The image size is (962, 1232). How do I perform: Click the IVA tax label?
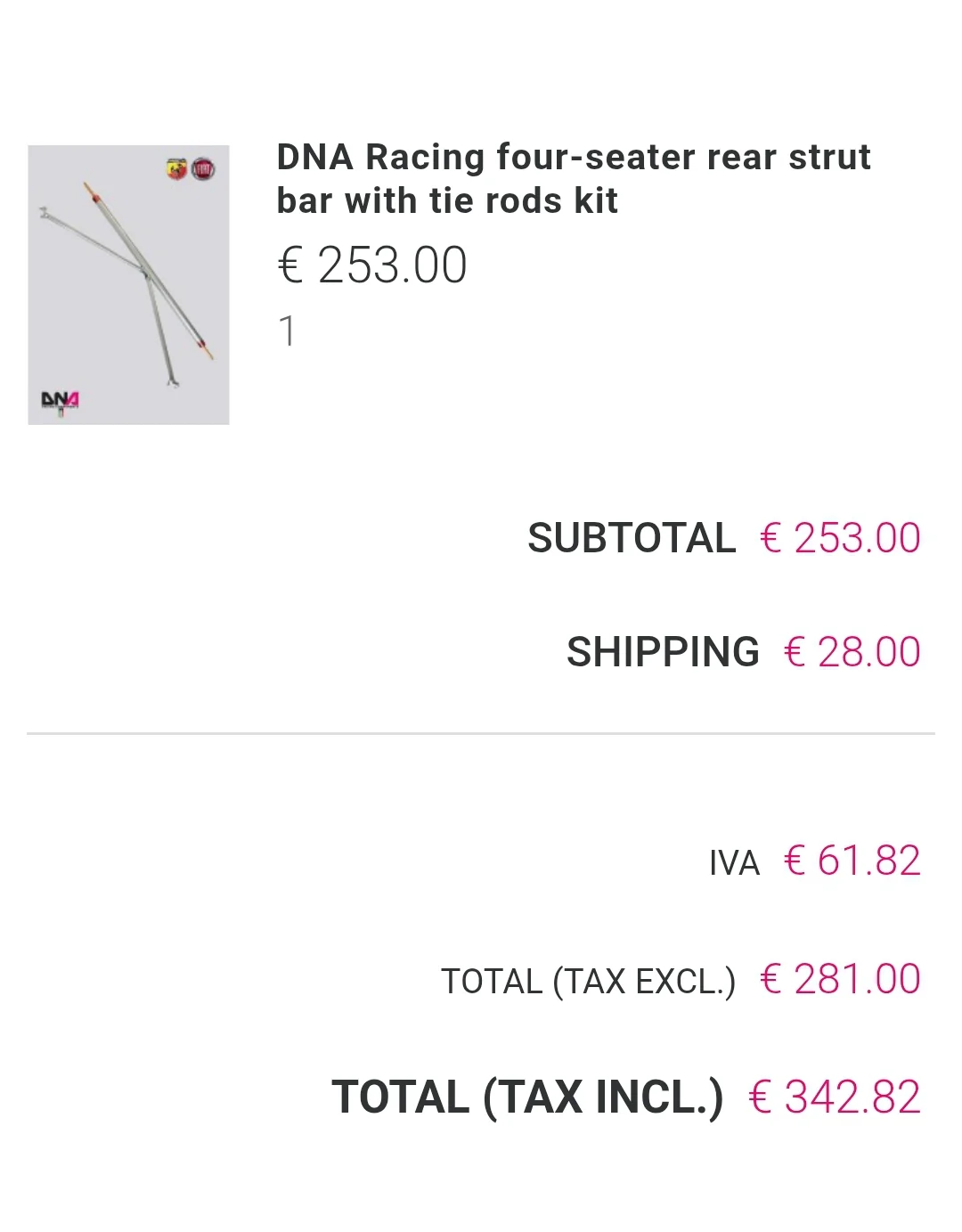tap(734, 862)
